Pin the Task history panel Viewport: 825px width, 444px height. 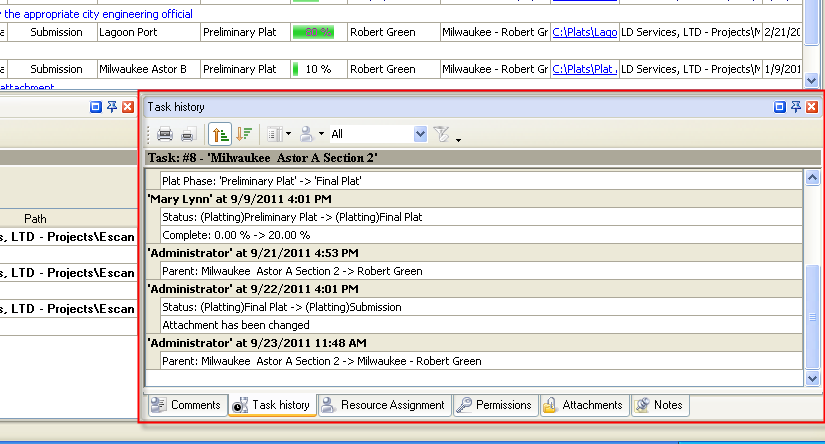[797, 106]
